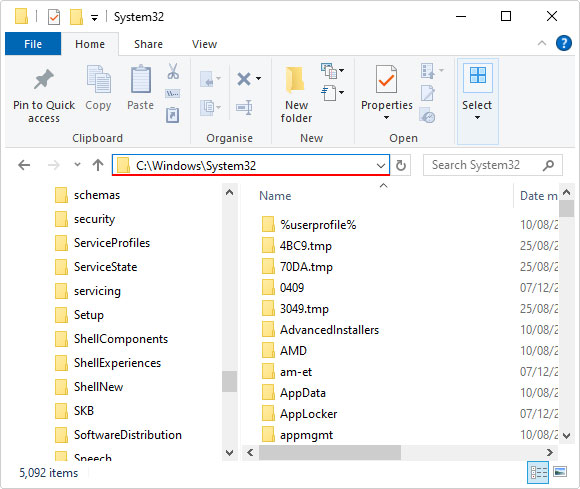Click the Paste clipboard icon
Viewport: 580px width, 489px height.
coord(141,78)
